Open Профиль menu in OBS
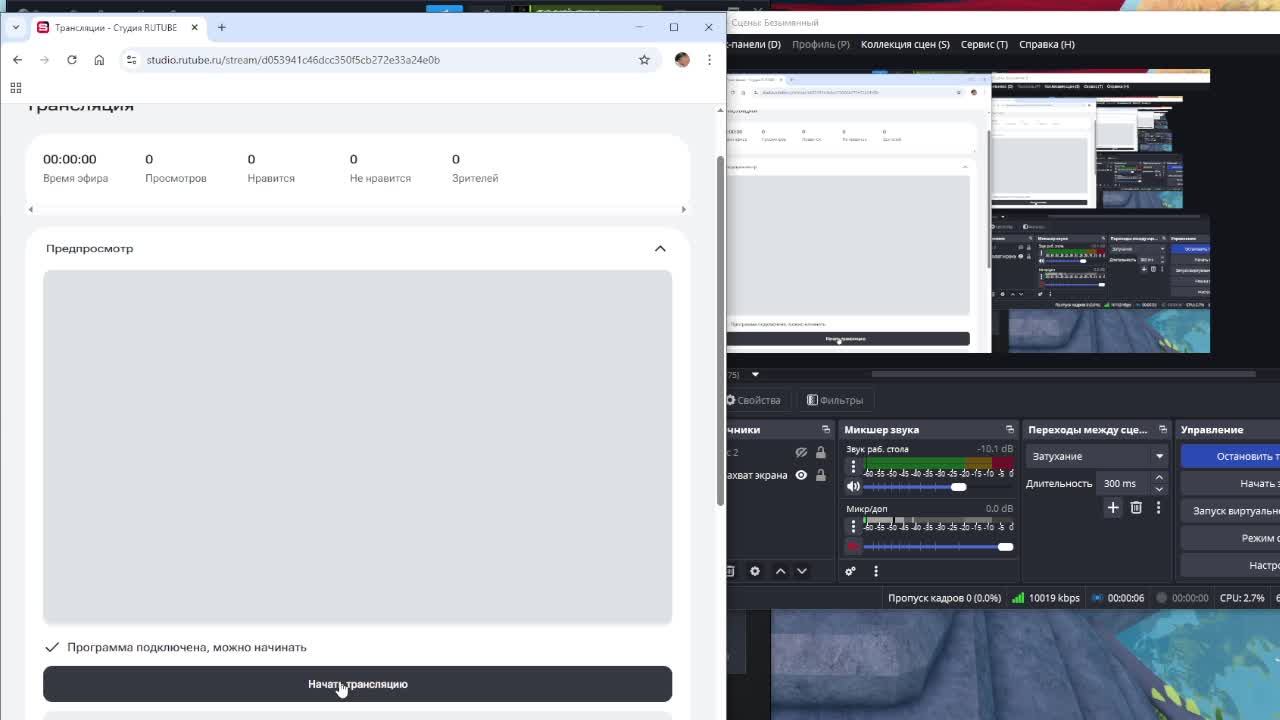This screenshot has height=720, width=1280. (821, 44)
